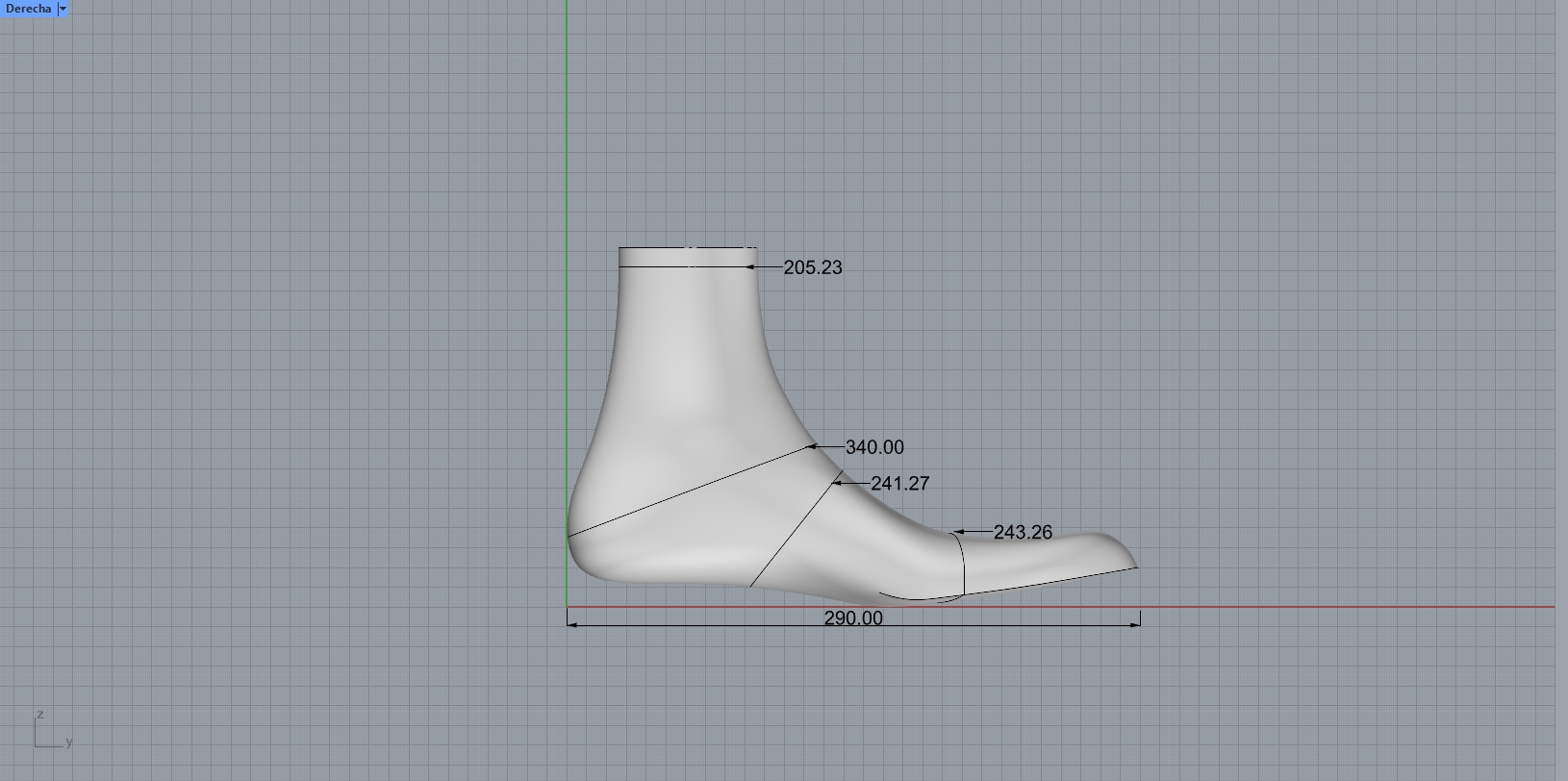Click the Derecha viewport title
The image size is (1568, 781).
(x=28, y=9)
